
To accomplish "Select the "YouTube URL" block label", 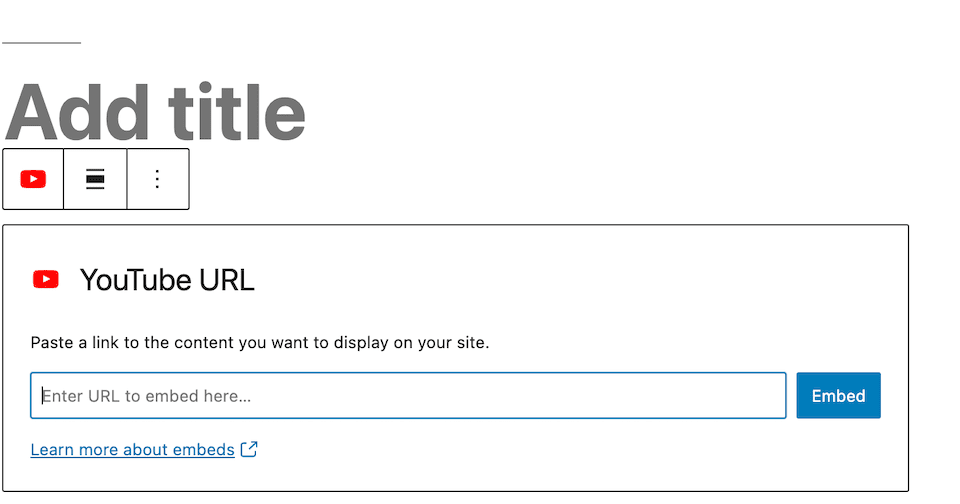I will 167,280.
